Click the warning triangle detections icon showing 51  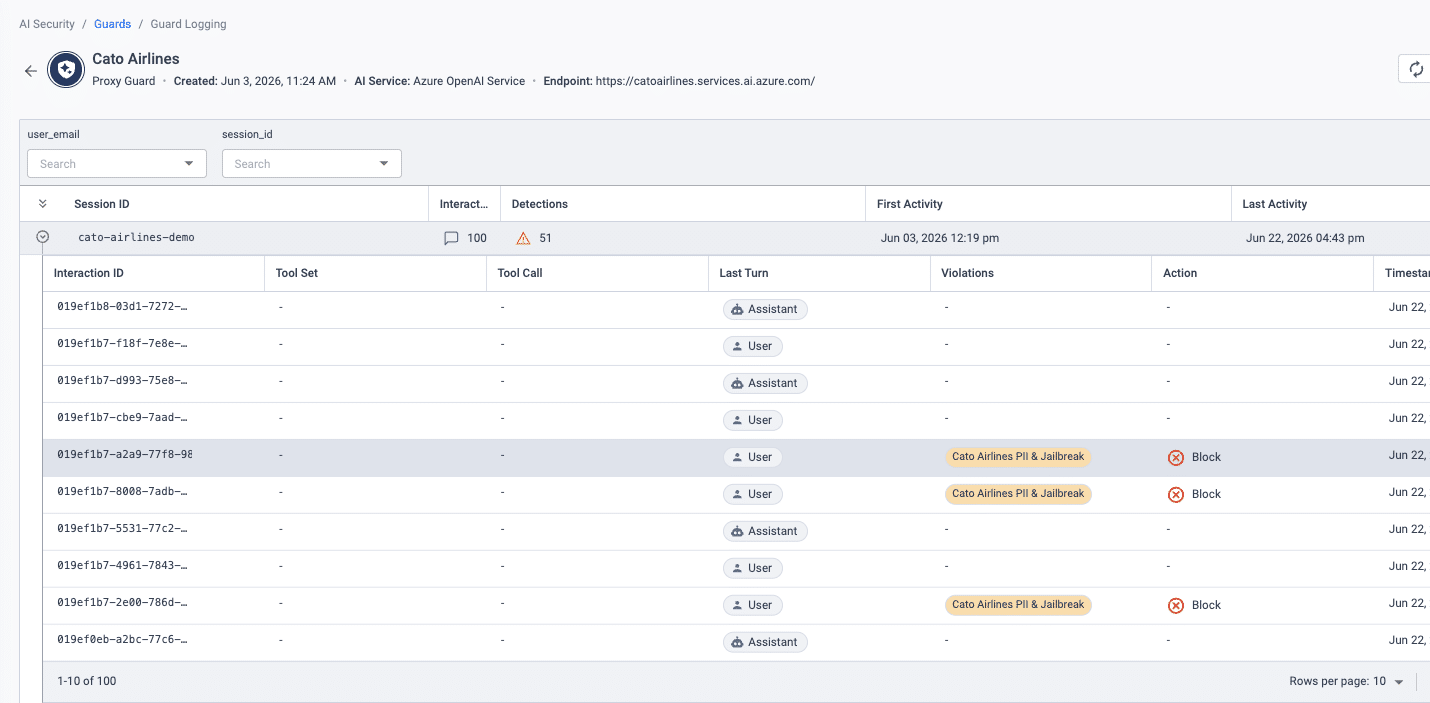coord(523,238)
